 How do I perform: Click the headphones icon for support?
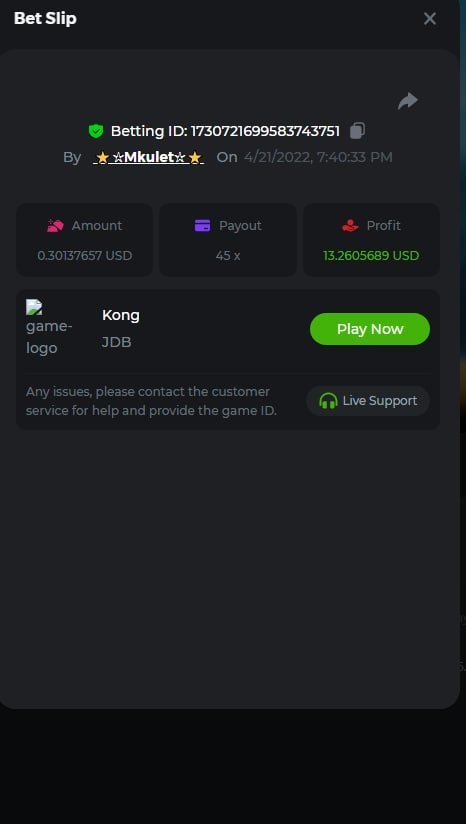328,401
